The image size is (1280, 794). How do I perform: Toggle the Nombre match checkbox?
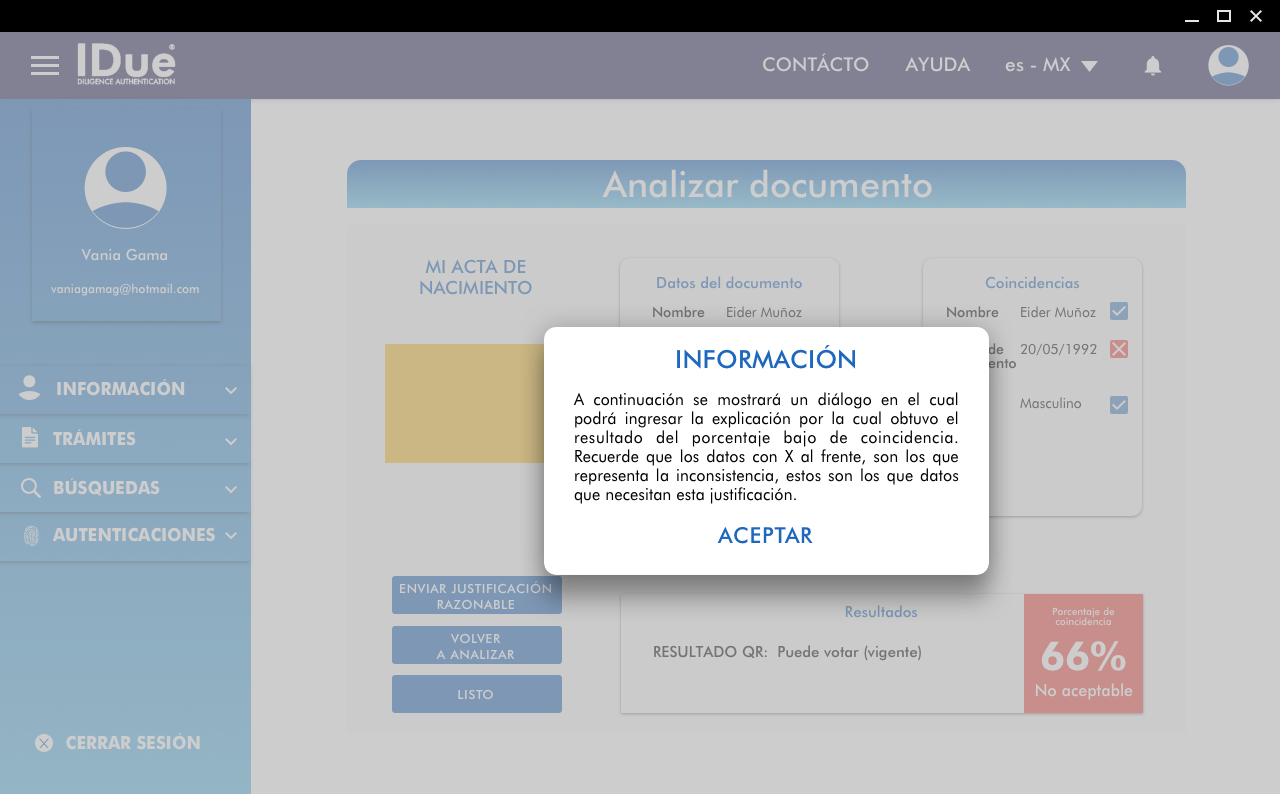pyautogui.click(x=1119, y=312)
